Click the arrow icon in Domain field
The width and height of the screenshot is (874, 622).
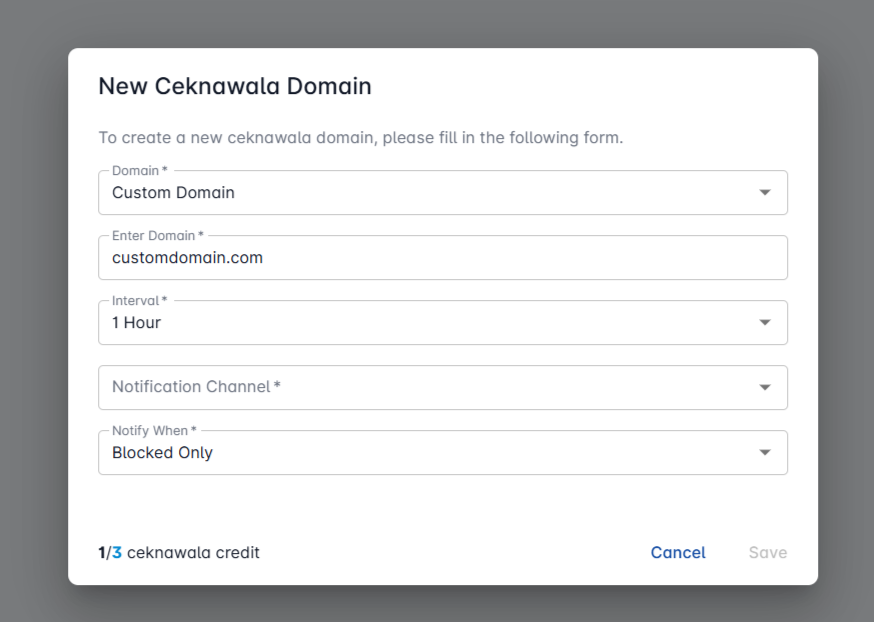(765, 193)
